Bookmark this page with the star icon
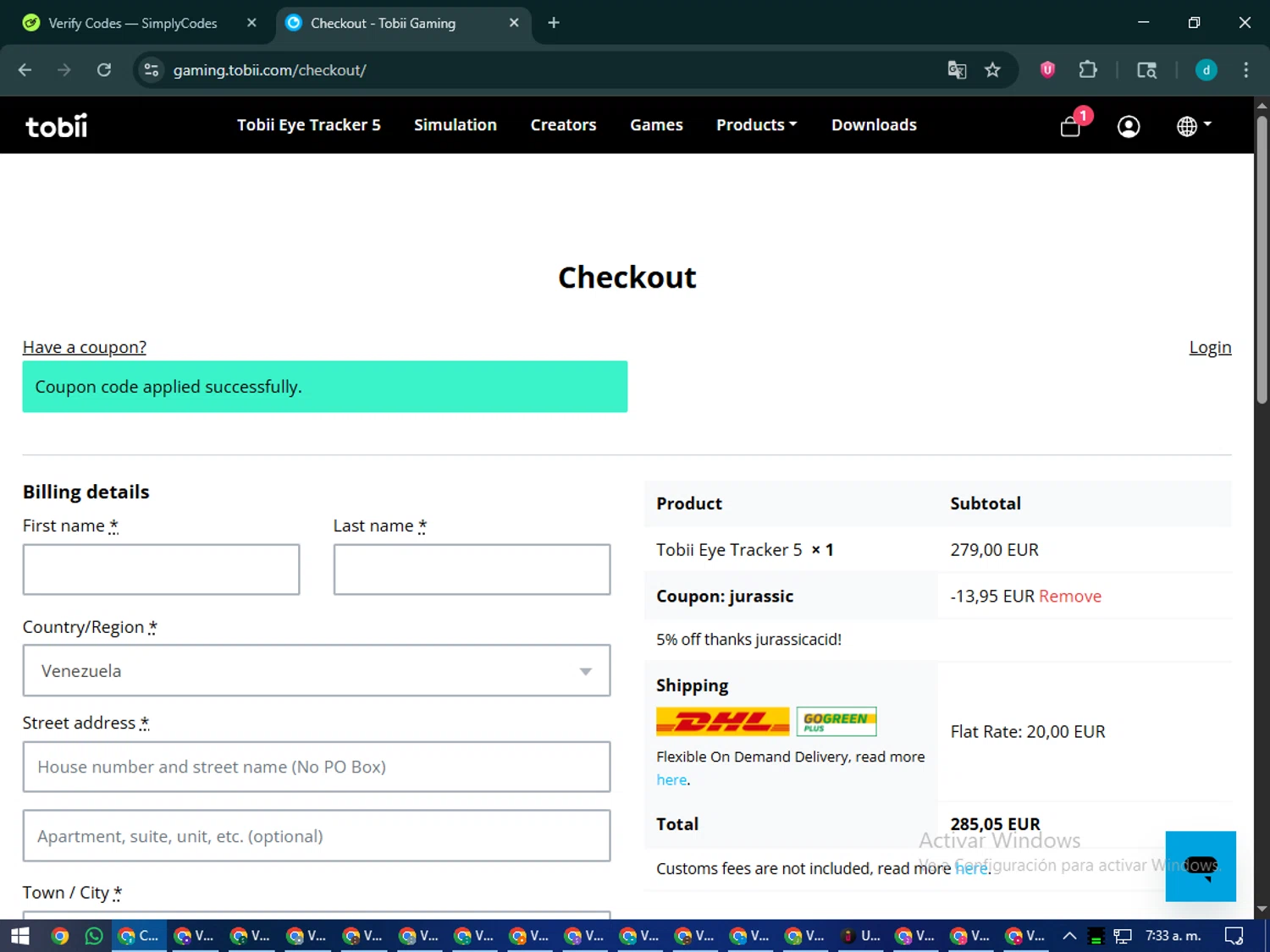 click(x=992, y=70)
